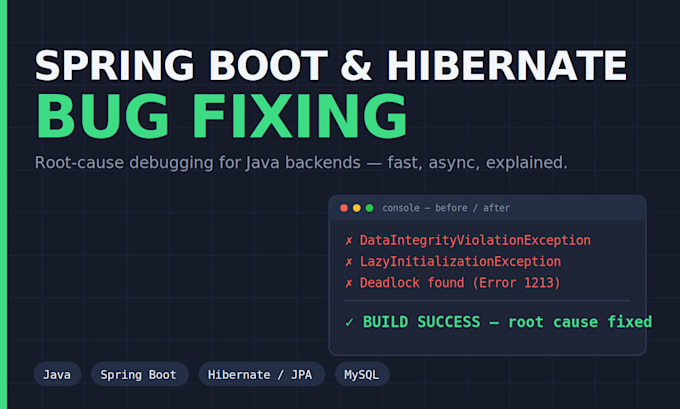This screenshot has width=680, height=409.
Task: Click the green checkmark before BUILD SUCCESS
Action: [x=350, y=323]
